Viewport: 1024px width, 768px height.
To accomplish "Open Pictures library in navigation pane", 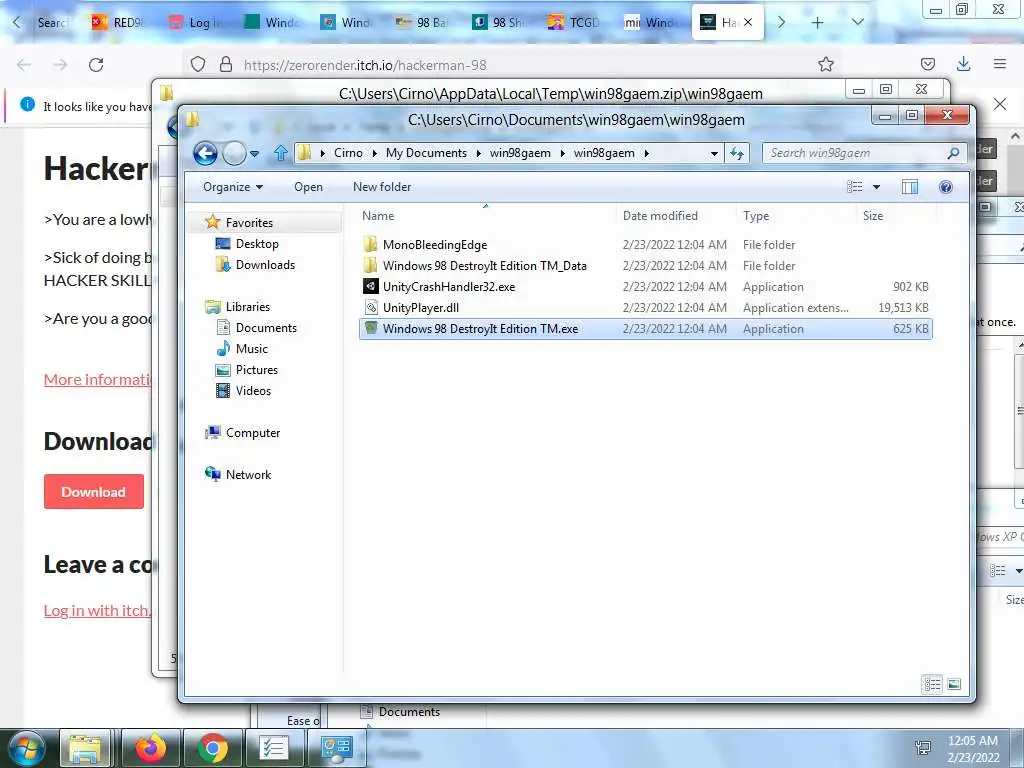I will tap(257, 370).
